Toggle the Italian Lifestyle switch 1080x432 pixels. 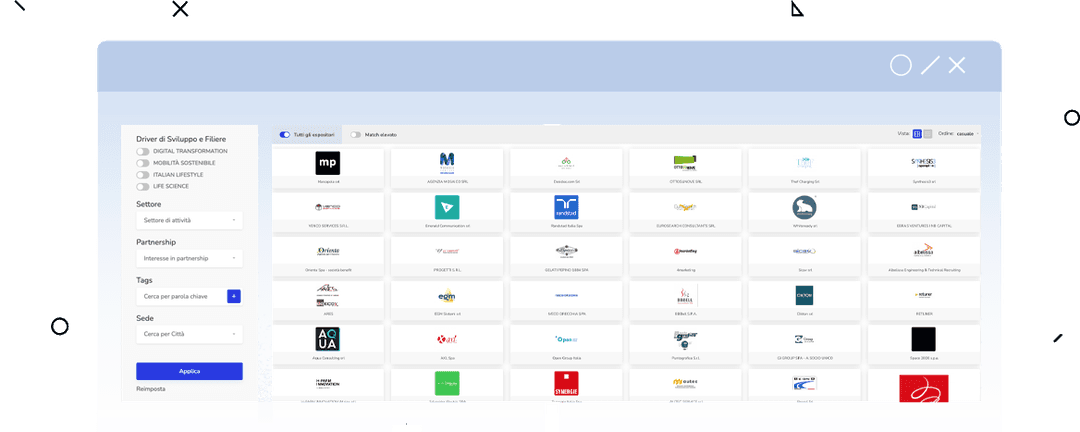(x=143, y=175)
